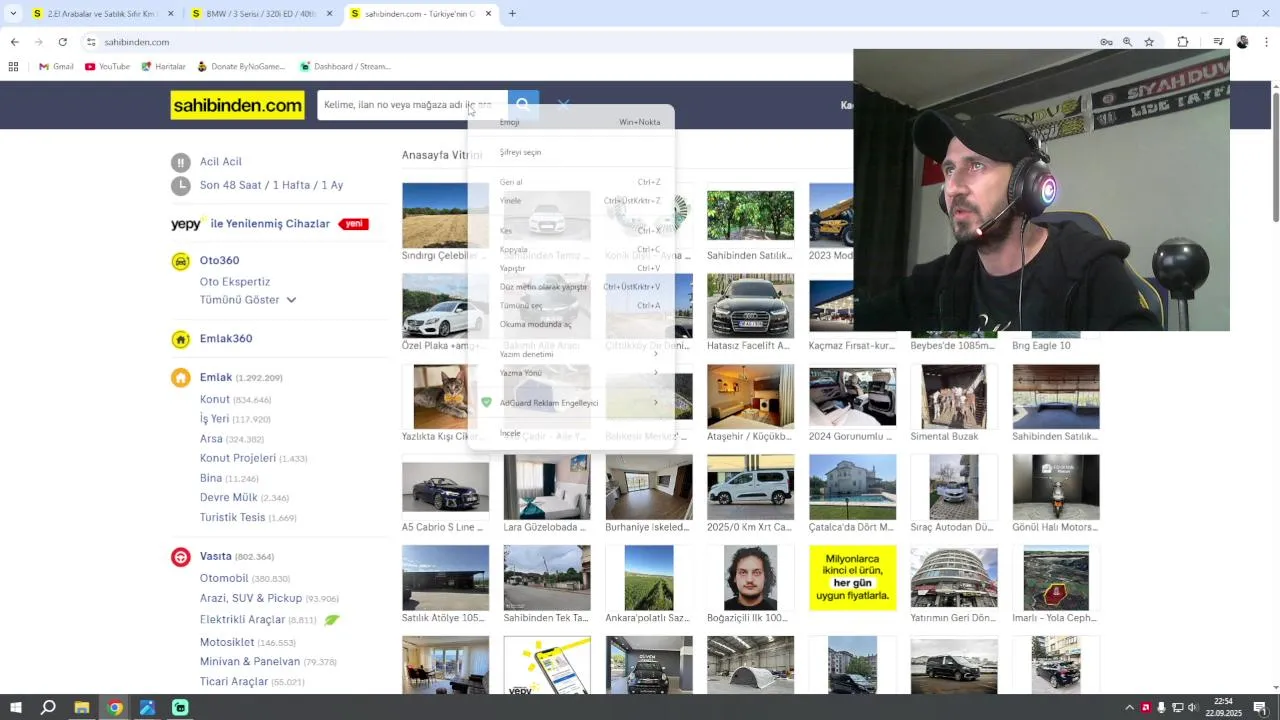Close the BMW / 3 Serisi tab
Viewport: 1280px width, 720px height.
329,14
